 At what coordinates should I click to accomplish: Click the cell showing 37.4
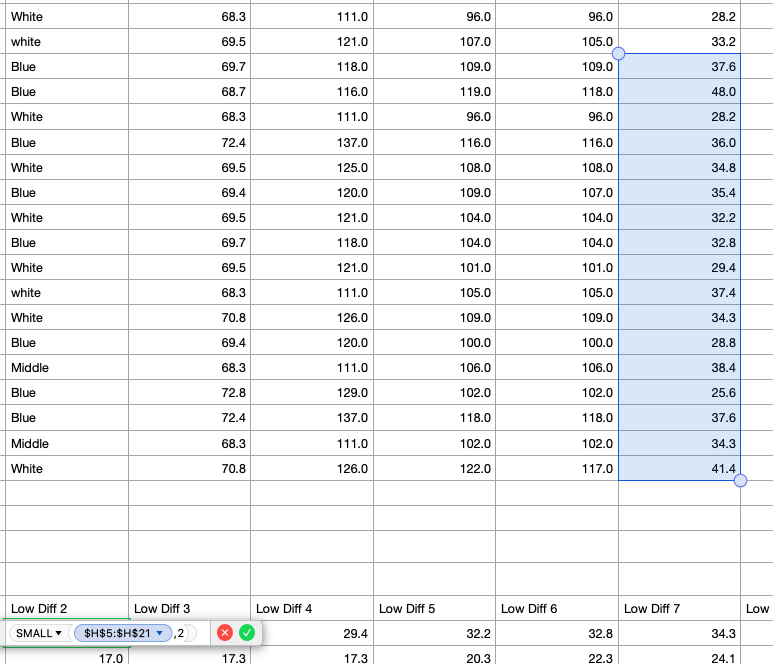pyautogui.click(x=679, y=292)
